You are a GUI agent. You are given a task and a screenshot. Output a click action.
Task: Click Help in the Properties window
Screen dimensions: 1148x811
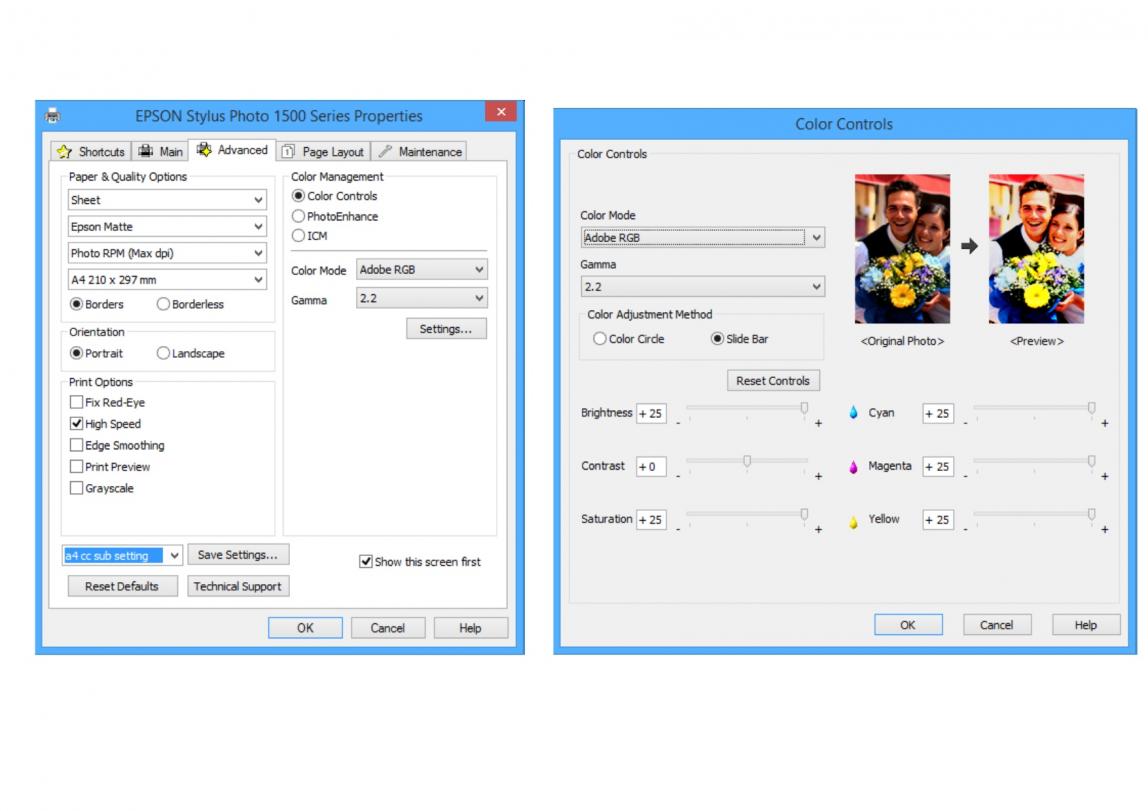tap(470, 628)
